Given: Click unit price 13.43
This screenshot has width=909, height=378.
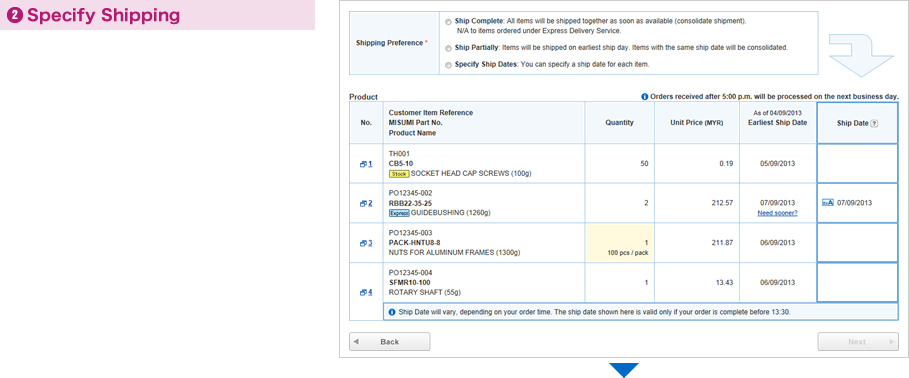Looking at the screenshot, I should 724,282.
